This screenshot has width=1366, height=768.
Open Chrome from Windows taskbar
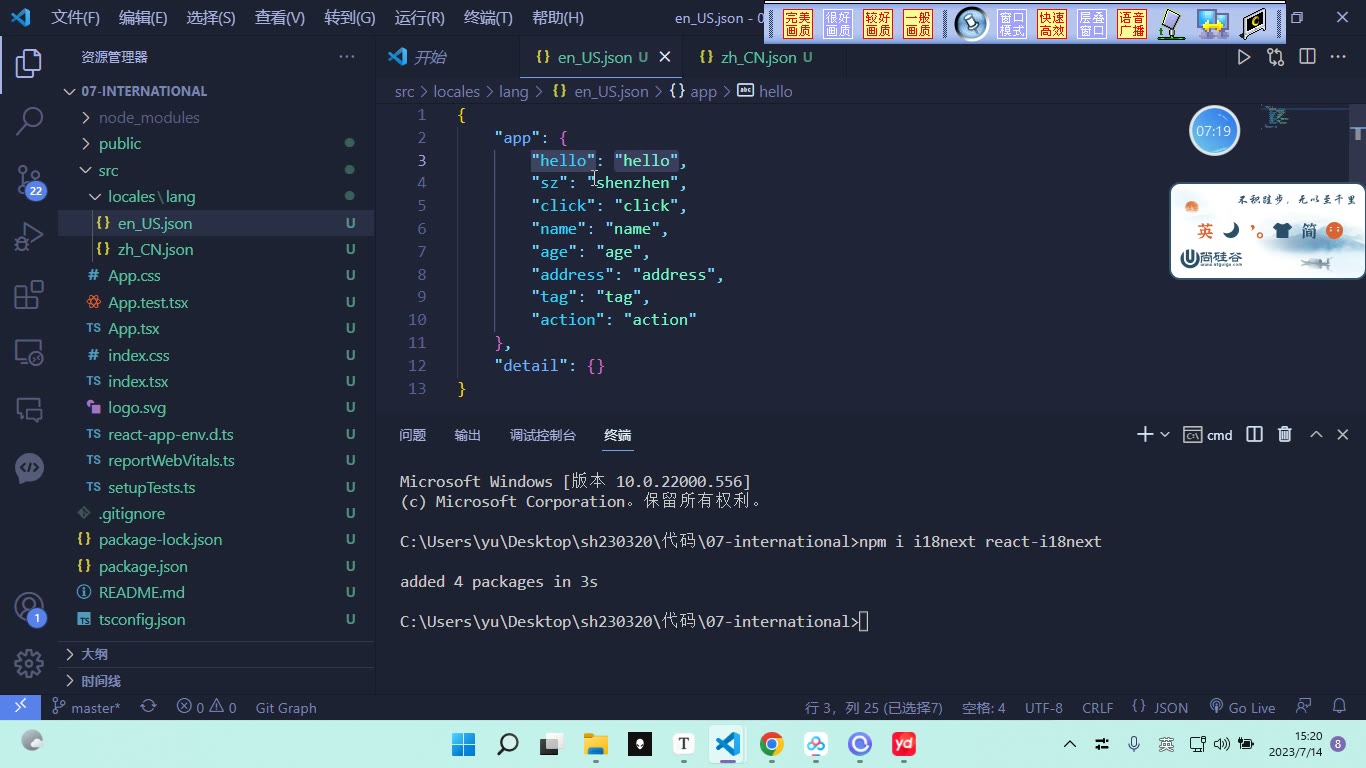coord(771,744)
